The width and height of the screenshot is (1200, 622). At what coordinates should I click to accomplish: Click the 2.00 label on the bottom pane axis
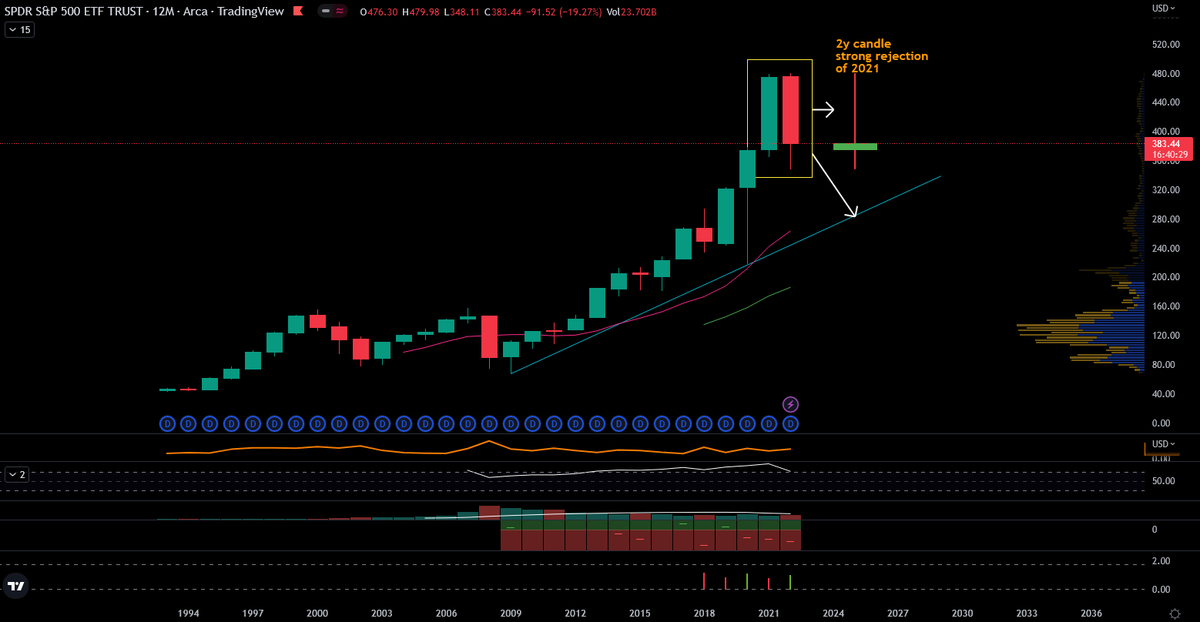pos(1159,561)
